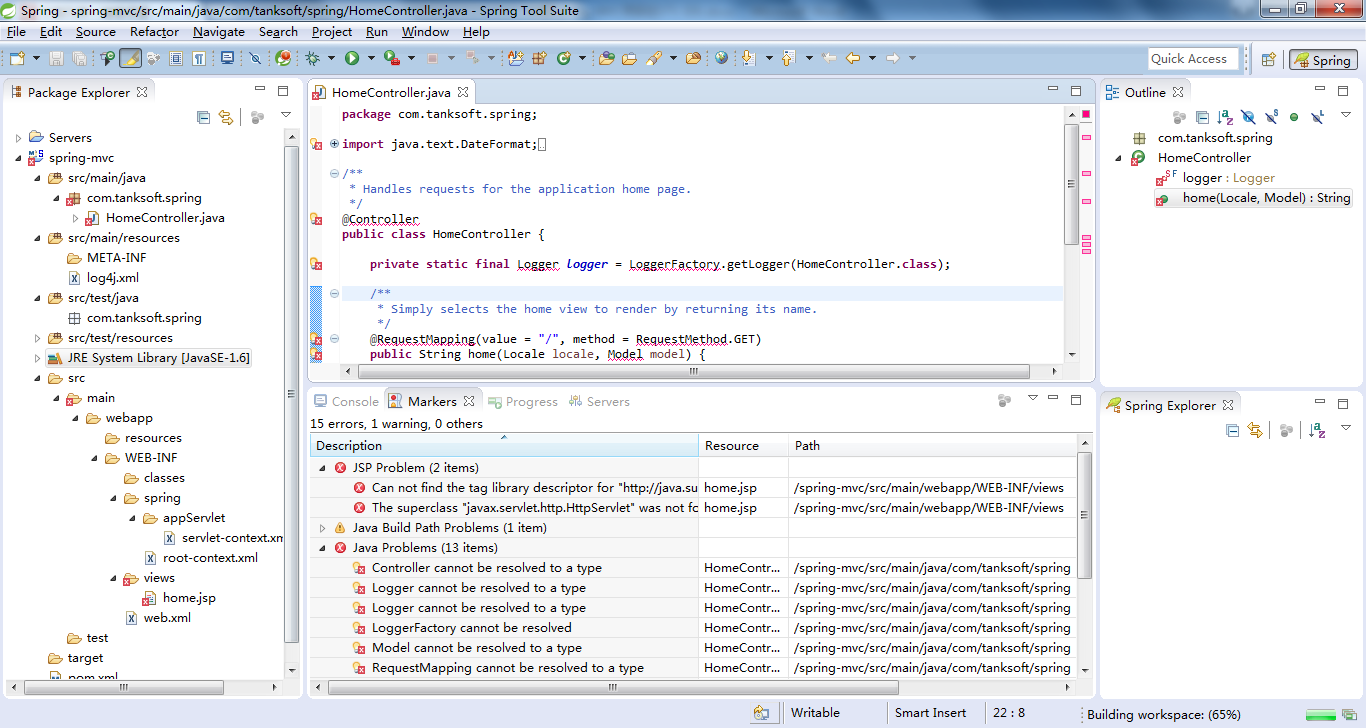Click error marker beside @Controller line
This screenshot has width=1366, height=728.
(316, 219)
